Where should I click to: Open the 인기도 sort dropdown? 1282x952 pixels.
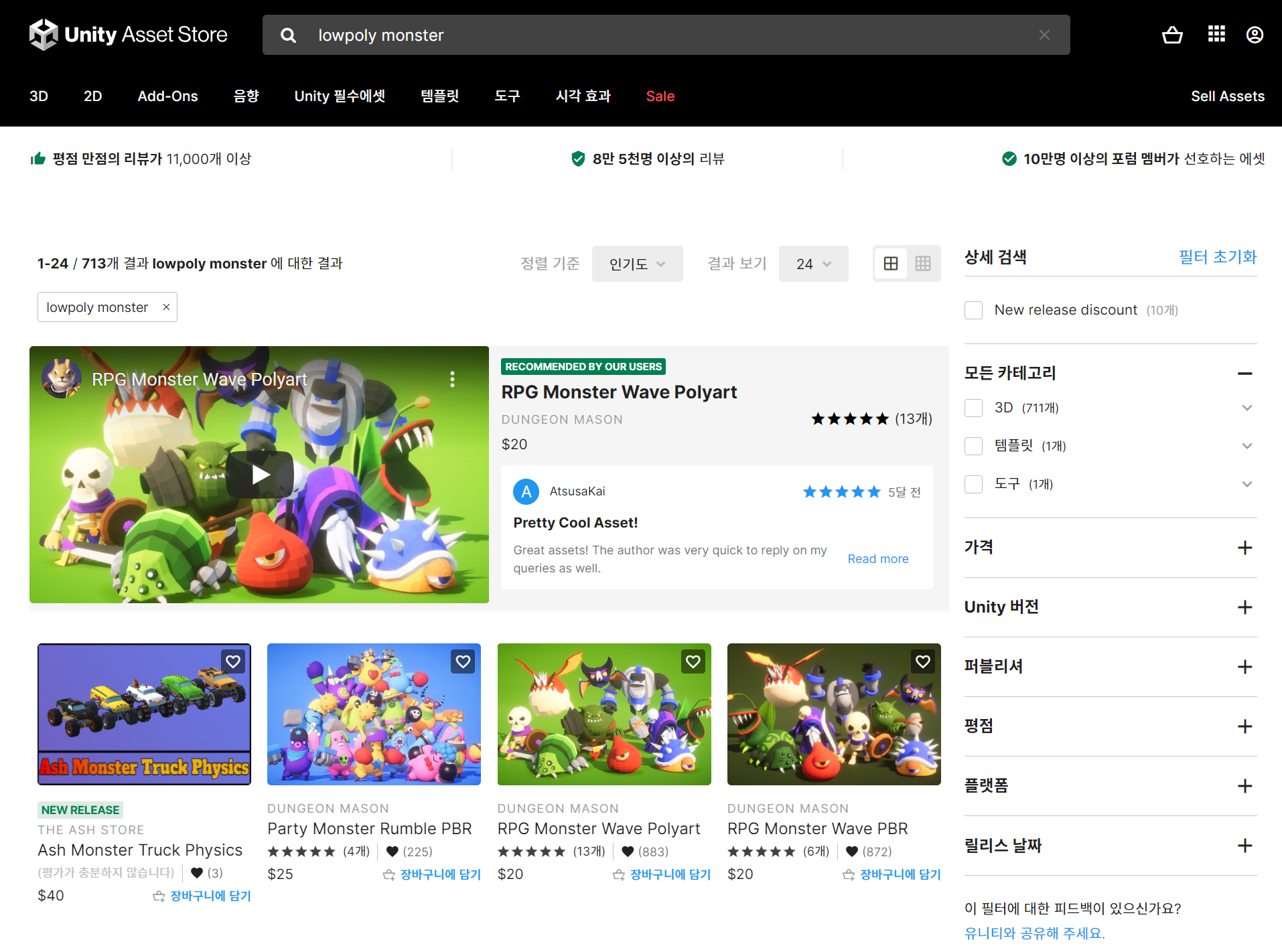tap(636, 263)
